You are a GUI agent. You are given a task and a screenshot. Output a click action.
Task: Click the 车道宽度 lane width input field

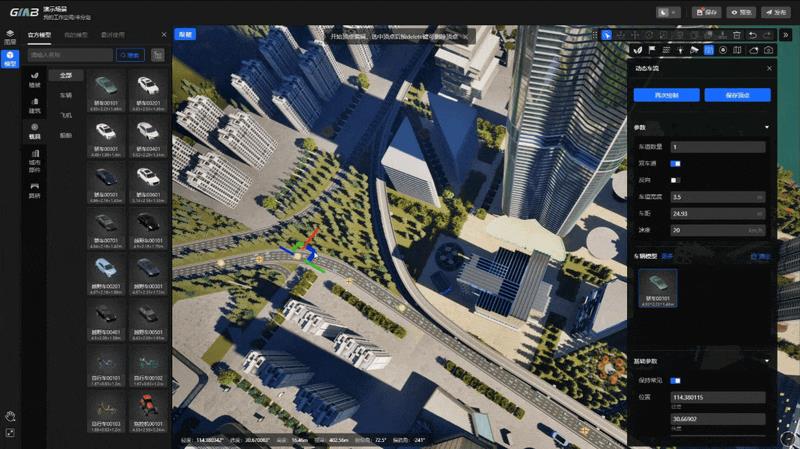point(718,197)
